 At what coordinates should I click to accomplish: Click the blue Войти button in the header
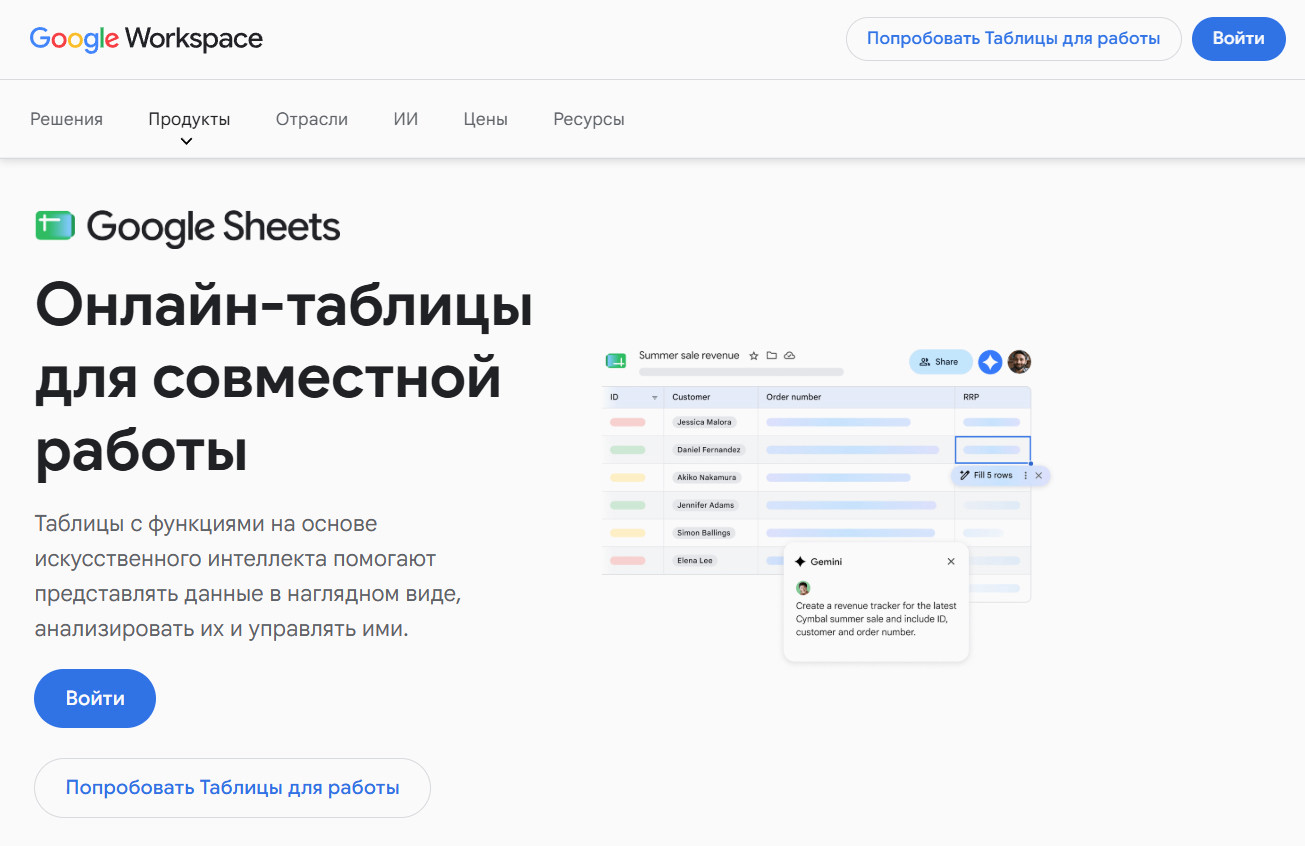pyautogui.click(x=1239, y=39)
